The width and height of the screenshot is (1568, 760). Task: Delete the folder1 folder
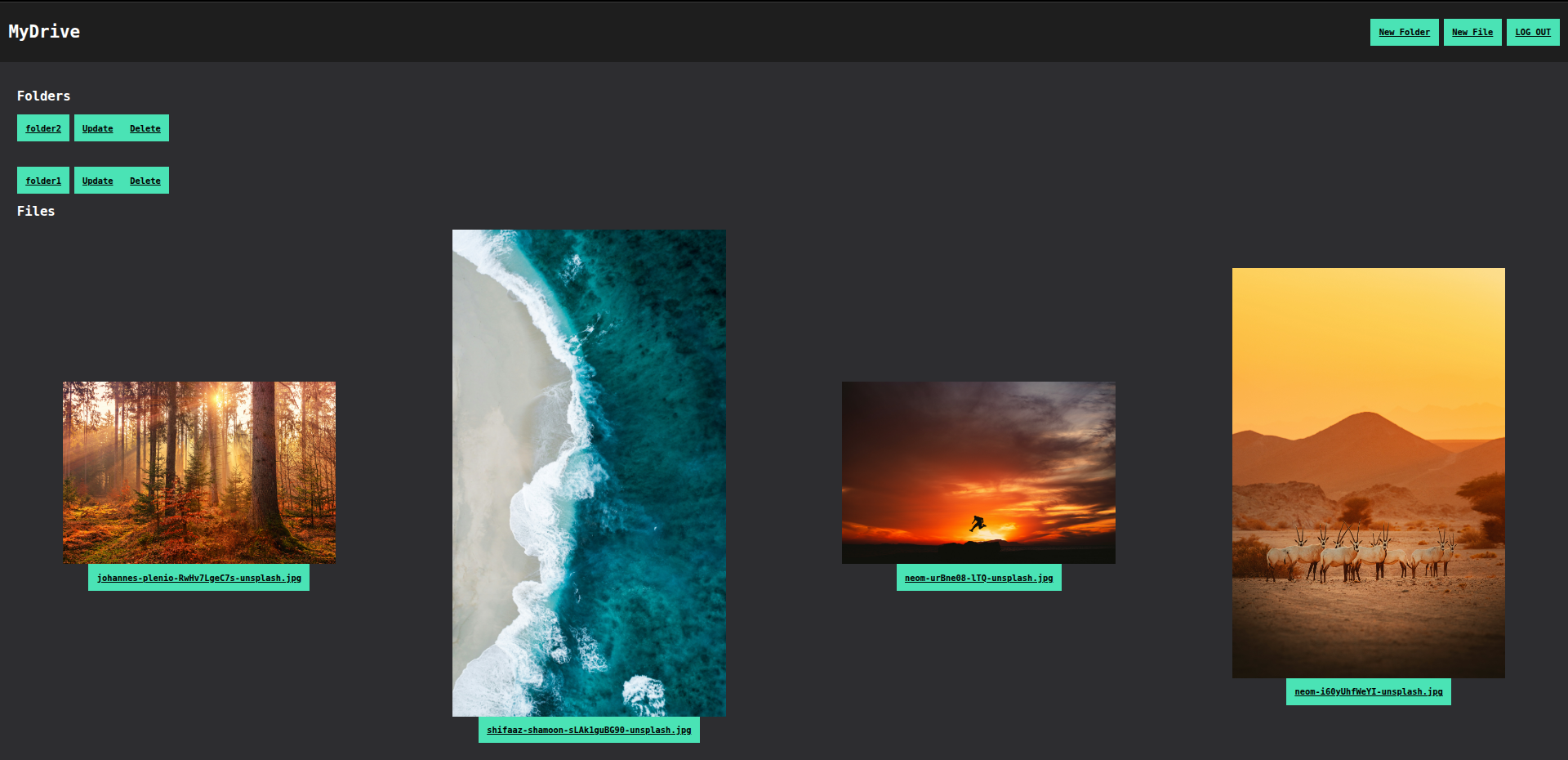coord(145,181)
